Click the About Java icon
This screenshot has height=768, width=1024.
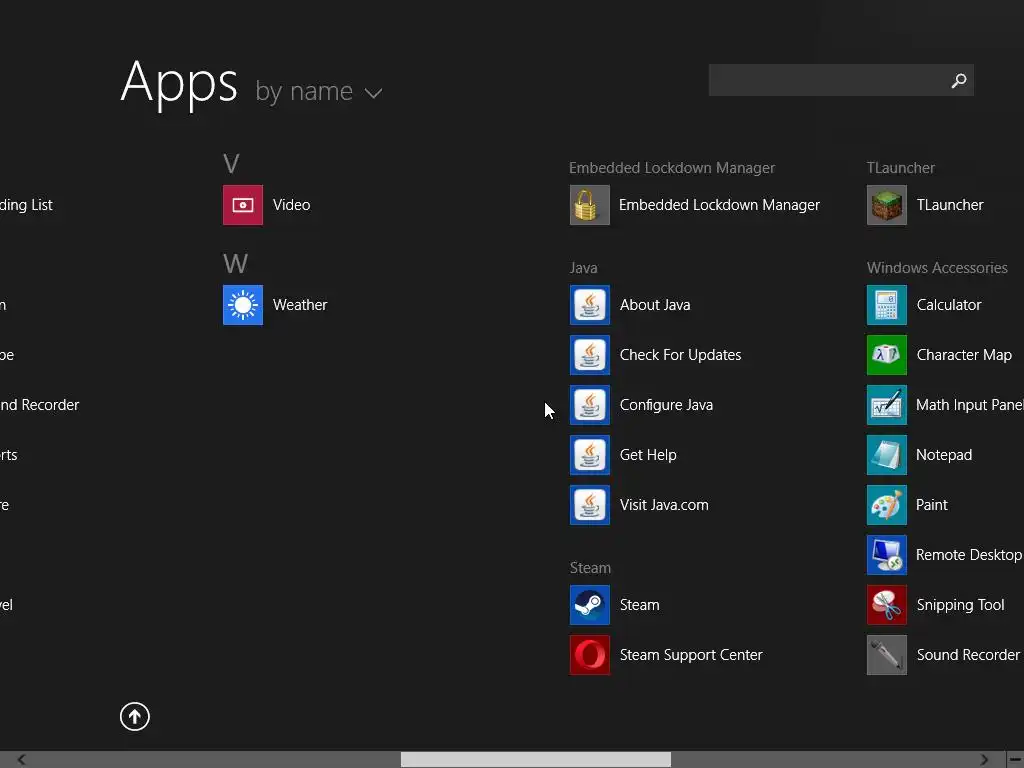[x=590, y=305]
